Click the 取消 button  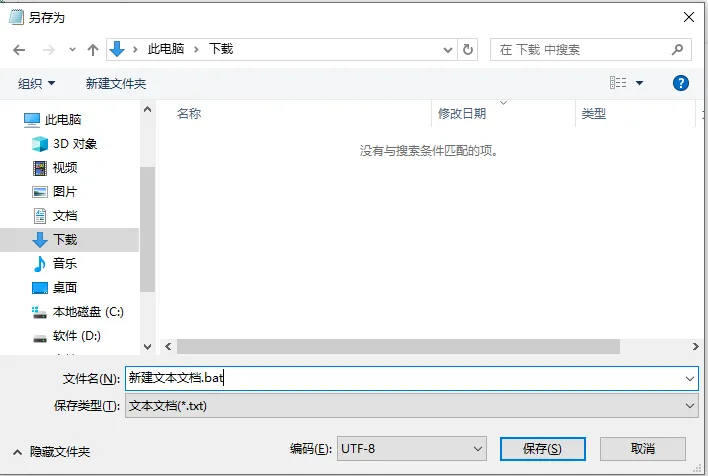tap(643, 449)
